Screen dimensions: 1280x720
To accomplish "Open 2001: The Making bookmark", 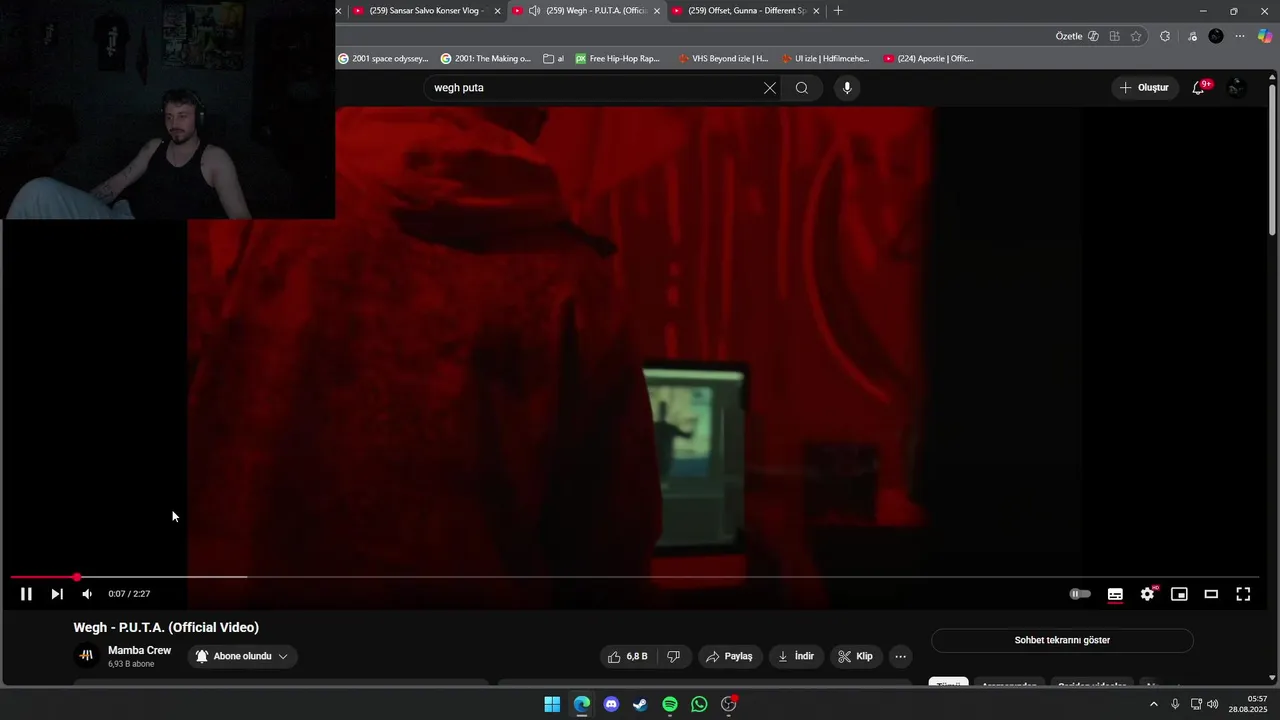I will 486,59.
